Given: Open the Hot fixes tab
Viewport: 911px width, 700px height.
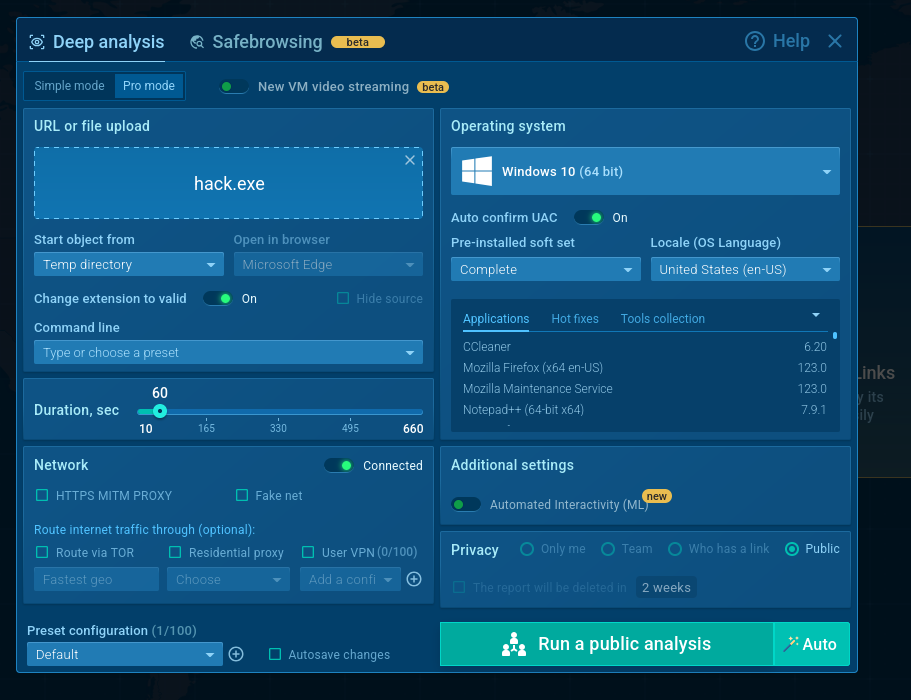Looking at the screenshot, I should (x=575, y=318).
